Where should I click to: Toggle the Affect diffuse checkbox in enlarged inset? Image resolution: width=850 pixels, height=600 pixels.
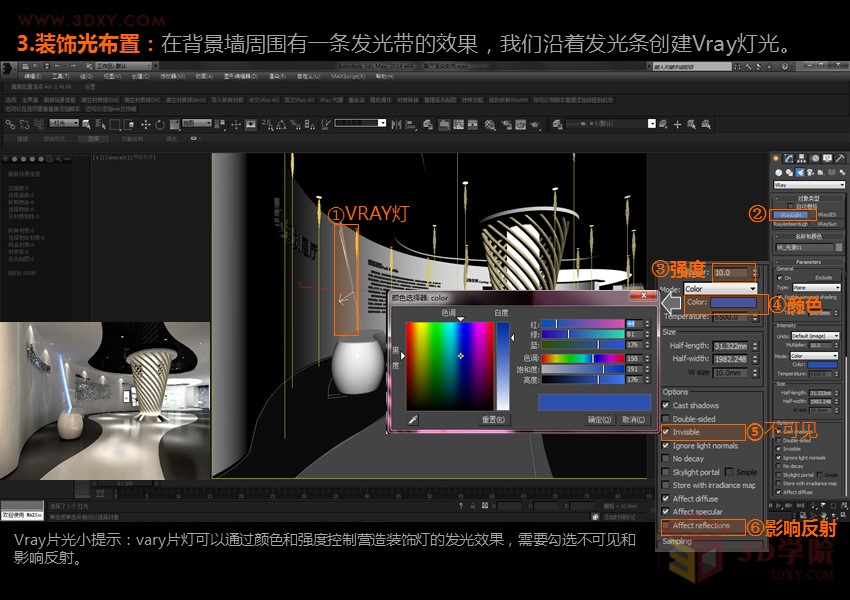point(666,499)
